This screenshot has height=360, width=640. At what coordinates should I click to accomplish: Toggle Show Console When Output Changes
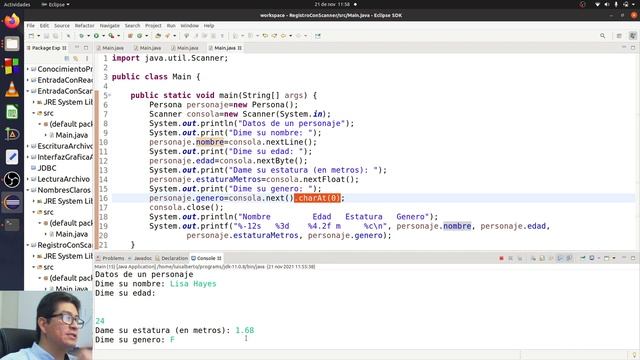[x=560, y=258]
